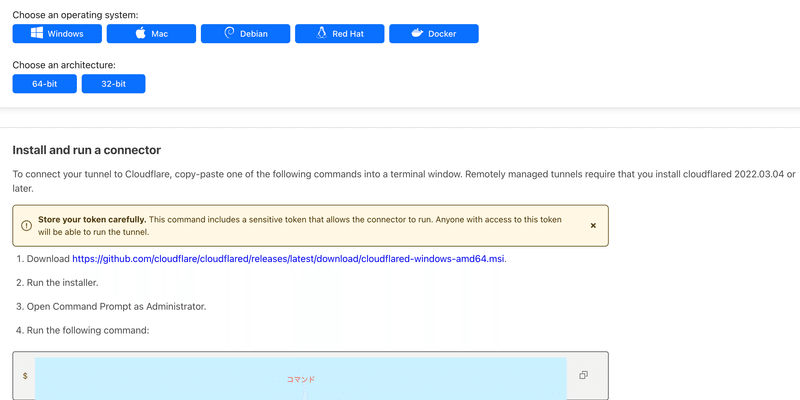Click '3. Open Command Prompt as Administrator.' step

pyautogui.click(x=111, y=307)
